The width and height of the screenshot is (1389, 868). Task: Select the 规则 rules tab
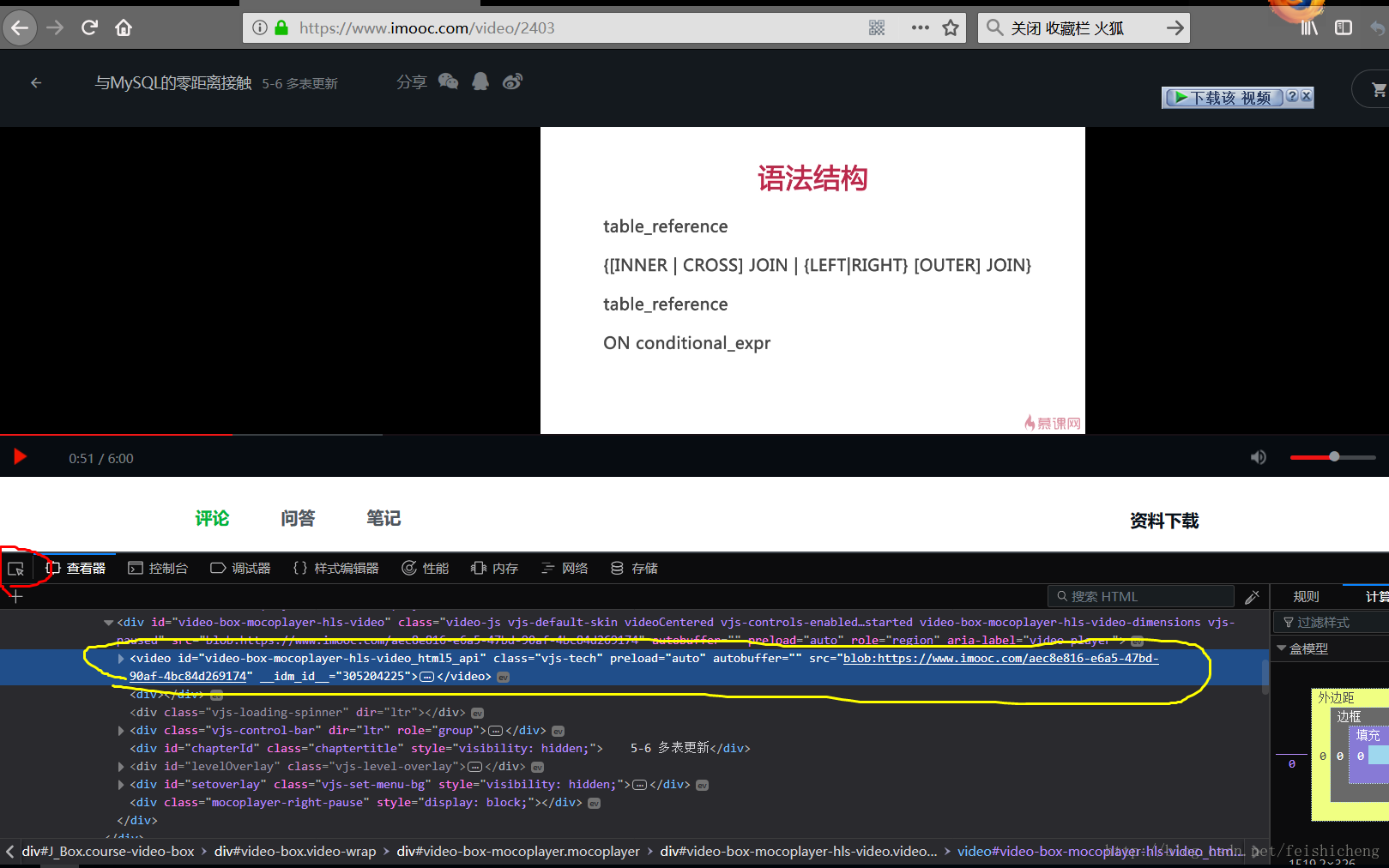(x=1306, y=596)
